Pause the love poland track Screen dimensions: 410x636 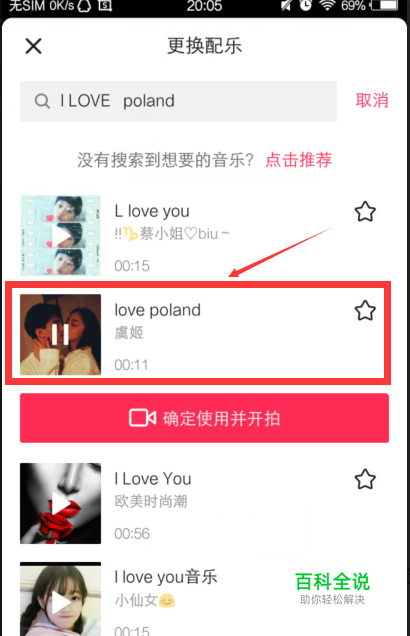pyautogui.click(x=60, y=334)
